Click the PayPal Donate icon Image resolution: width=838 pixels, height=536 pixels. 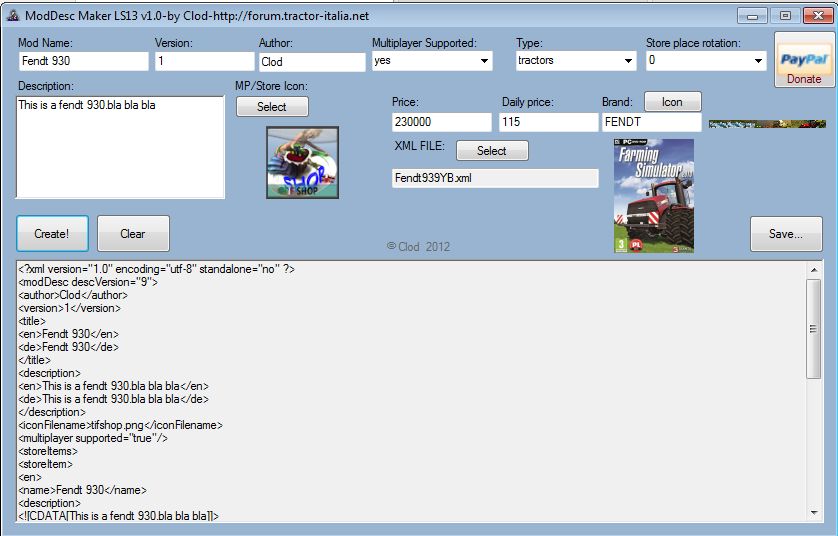804,59
